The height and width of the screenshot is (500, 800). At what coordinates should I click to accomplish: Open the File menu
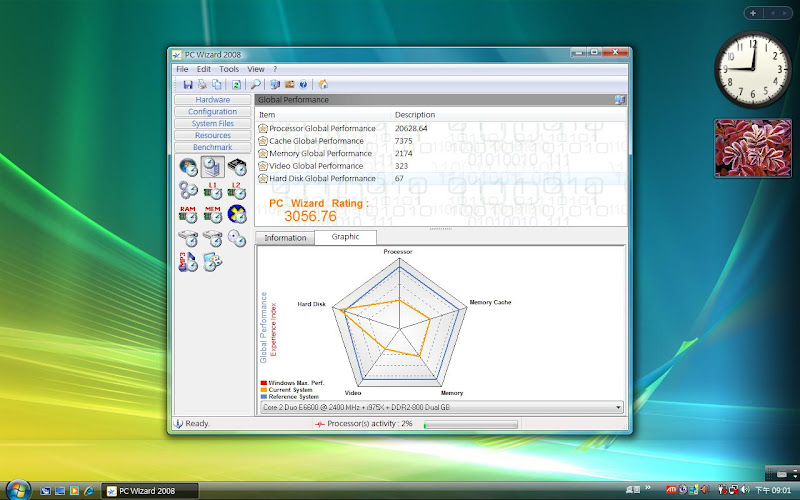[x=182, y=69]
